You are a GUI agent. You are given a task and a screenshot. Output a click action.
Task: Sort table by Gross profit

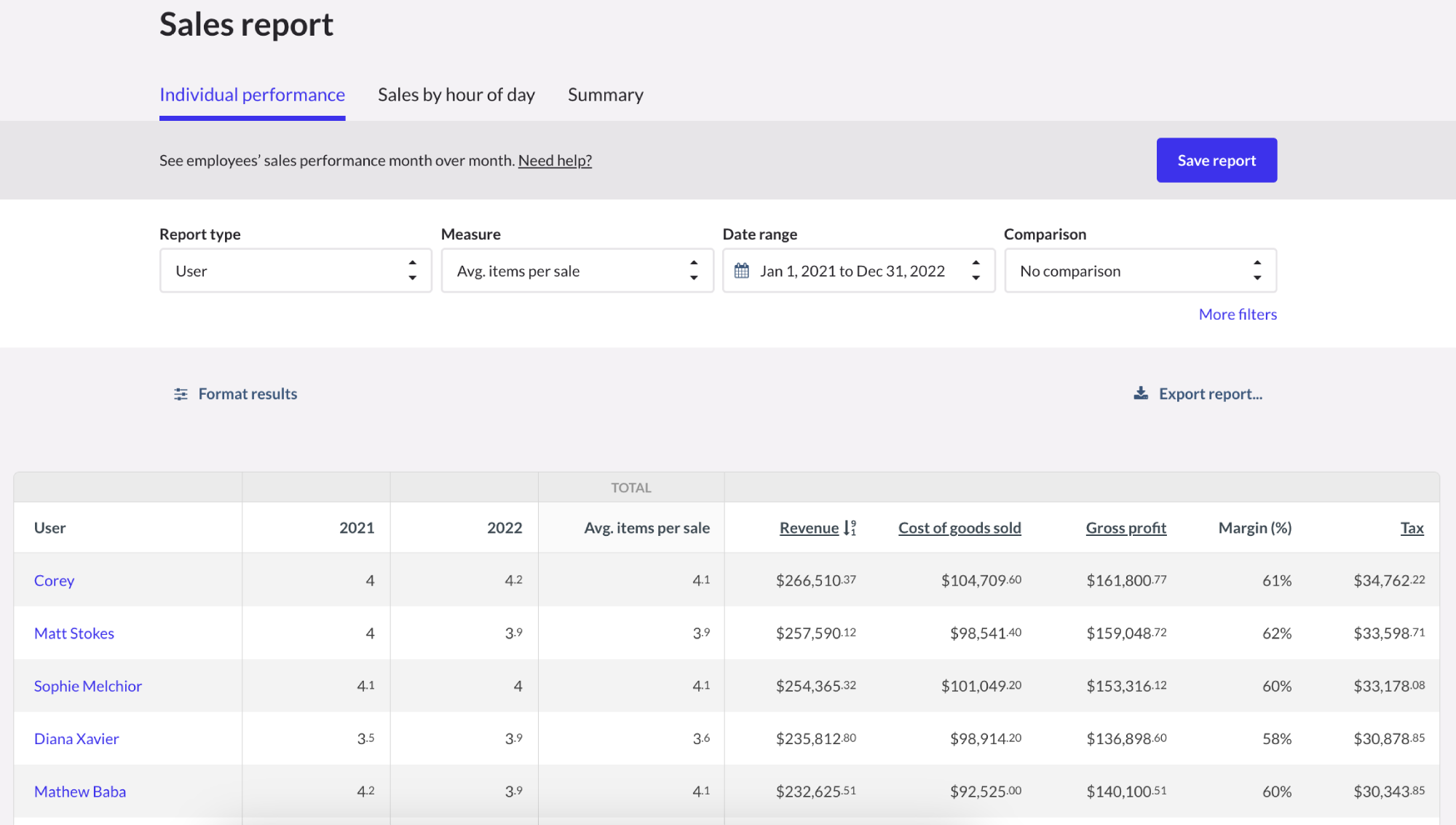1125,528
